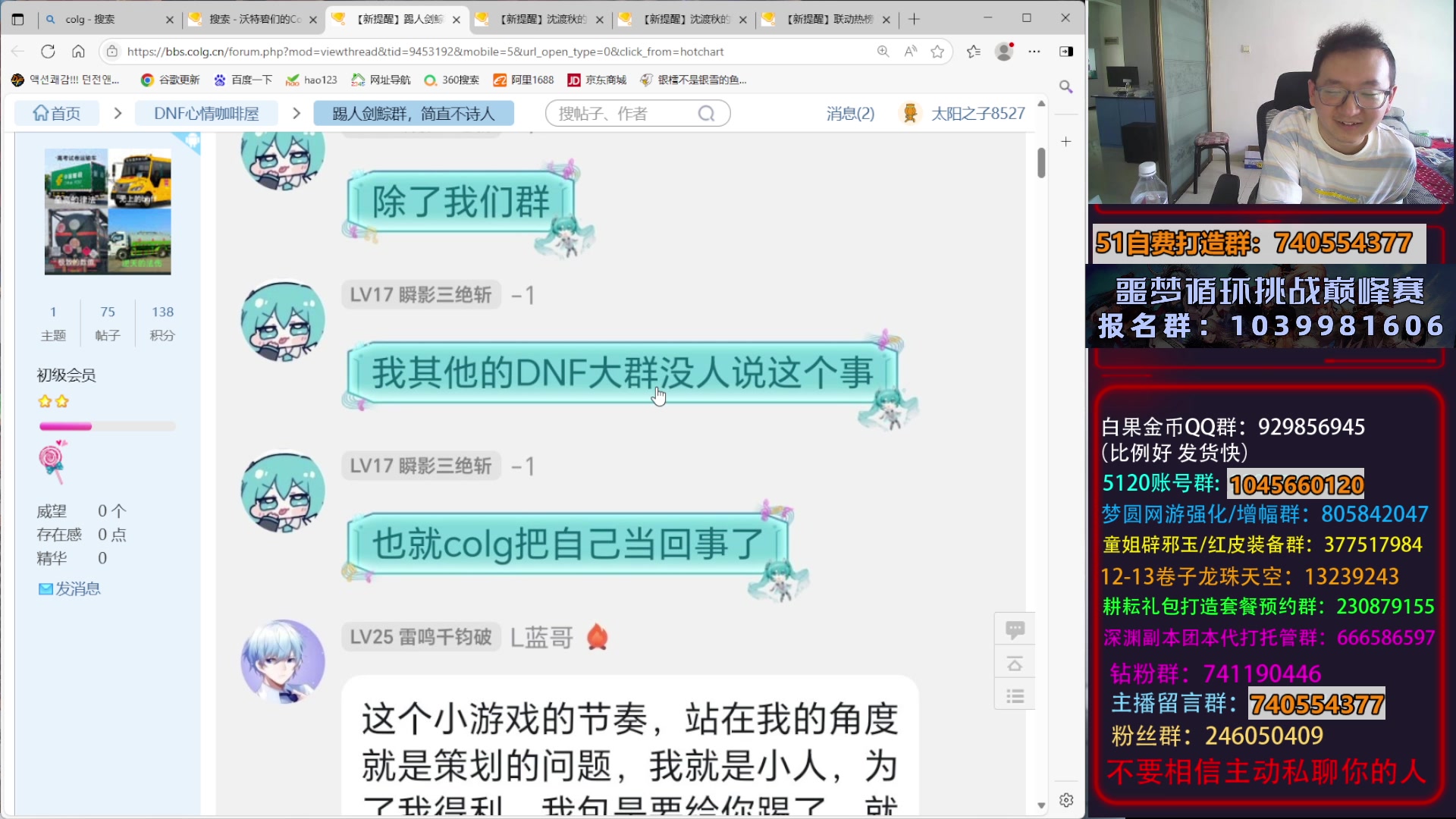Open the 百度一下 bookmark
Image resolution: width=1456 pixels, height=819 pixels.
243,80
